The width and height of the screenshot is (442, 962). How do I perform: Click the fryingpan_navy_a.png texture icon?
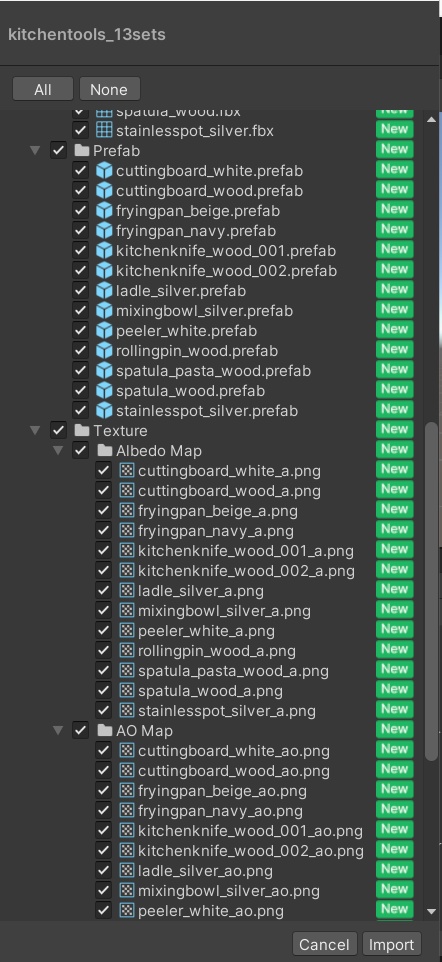[126, 530]
